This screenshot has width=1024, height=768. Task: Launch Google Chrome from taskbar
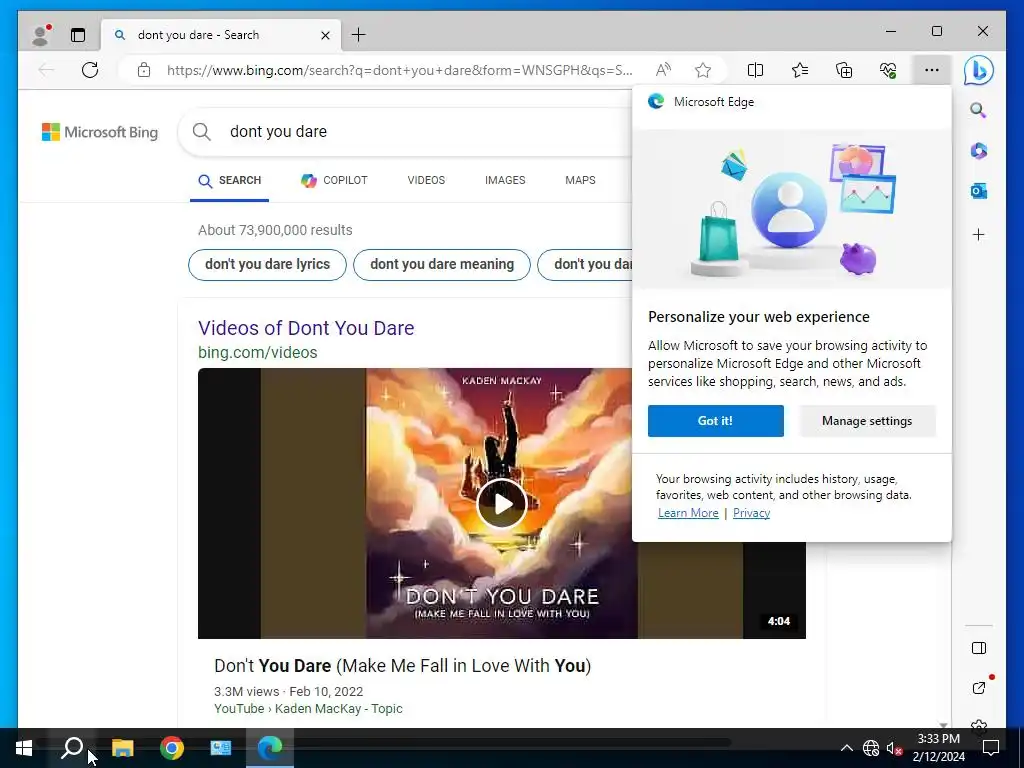tap(172, 748)
